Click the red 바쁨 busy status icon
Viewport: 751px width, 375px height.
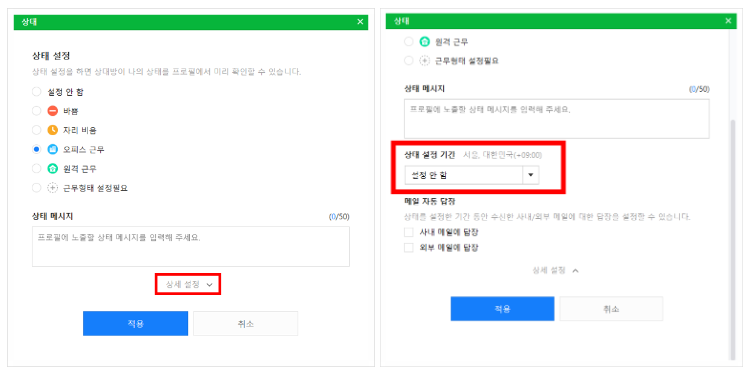(53, 111)
